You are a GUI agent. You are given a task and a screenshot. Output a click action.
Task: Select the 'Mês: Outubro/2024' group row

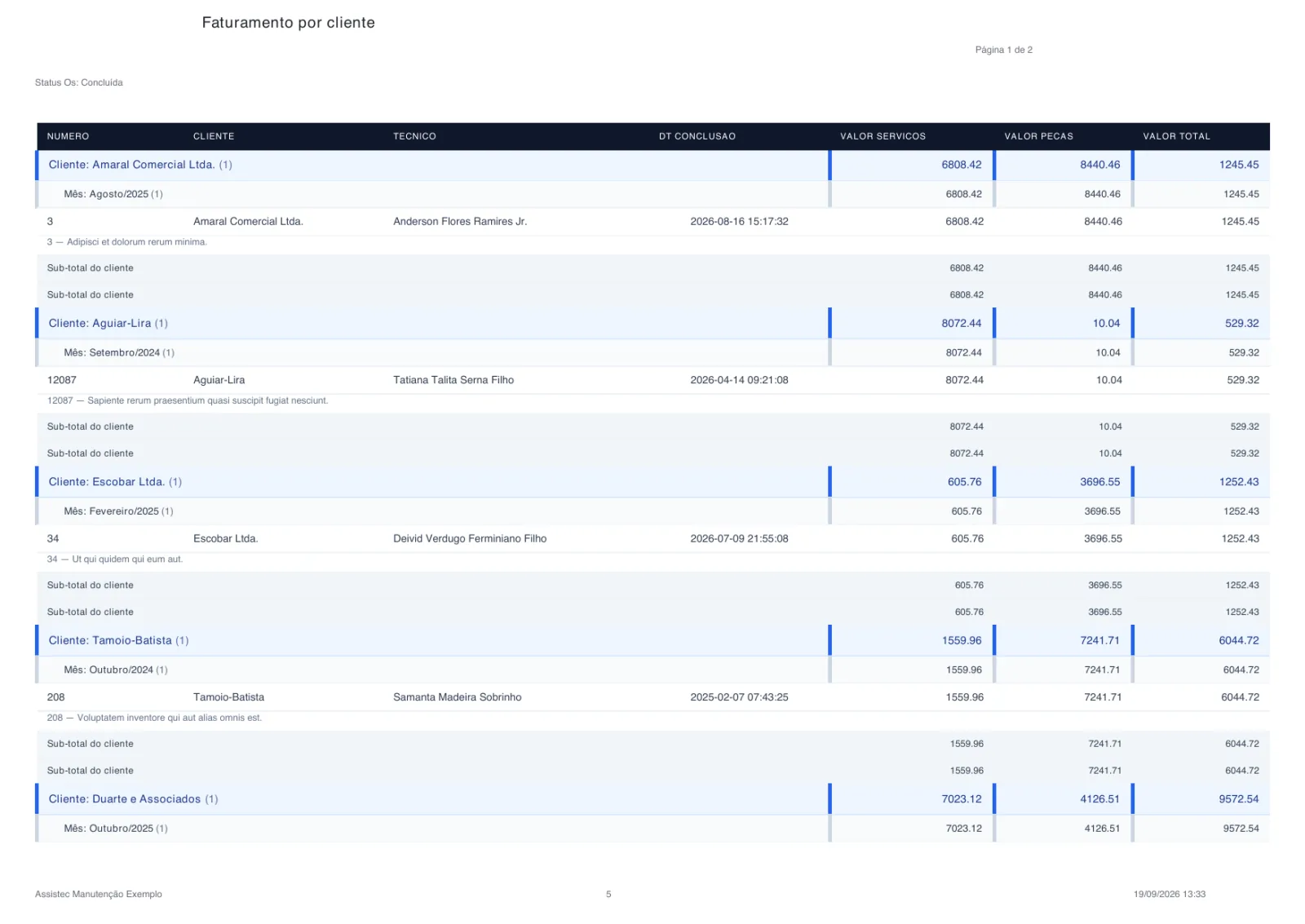[652, 670]
